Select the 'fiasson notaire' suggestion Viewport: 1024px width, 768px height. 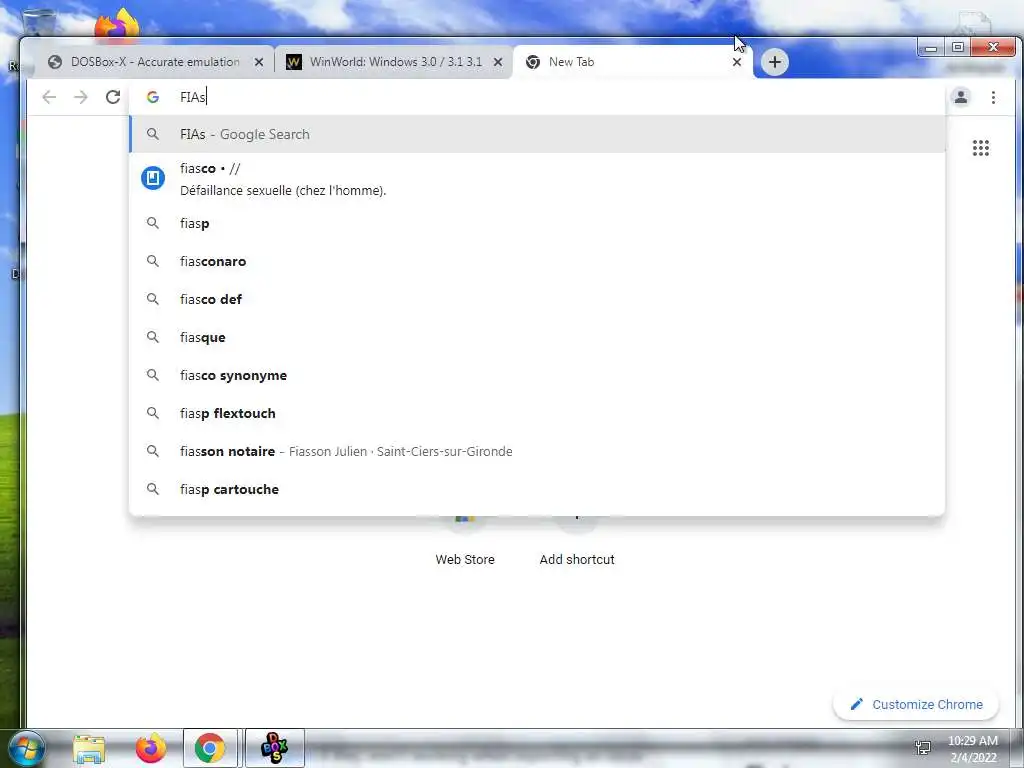pyautogui.click(x=537, y=451)
